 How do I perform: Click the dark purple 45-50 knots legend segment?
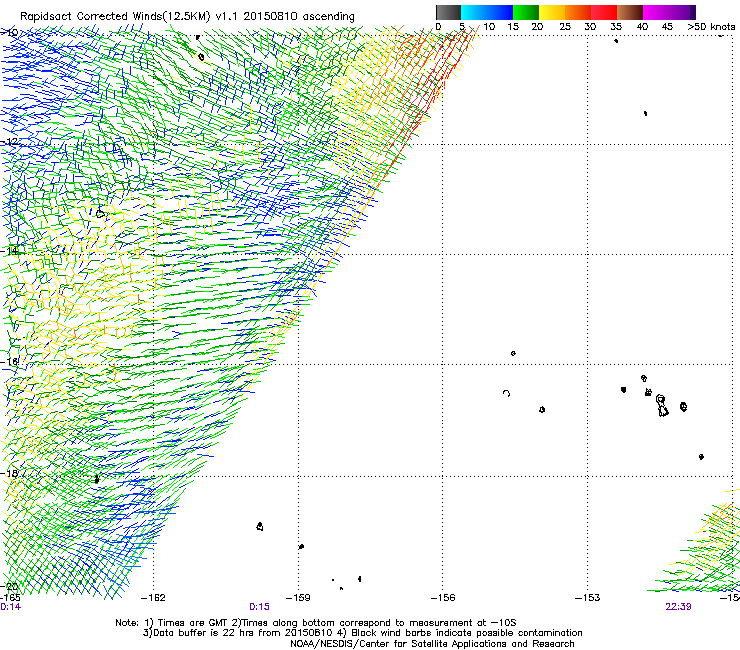tap(682, 12)
